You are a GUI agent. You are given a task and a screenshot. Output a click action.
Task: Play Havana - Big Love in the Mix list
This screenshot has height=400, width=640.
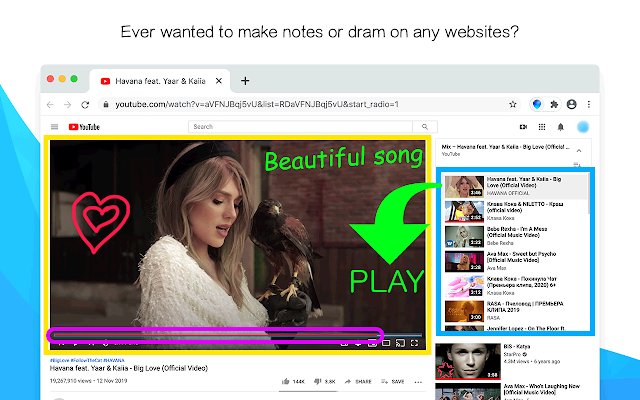click(516, 186)
